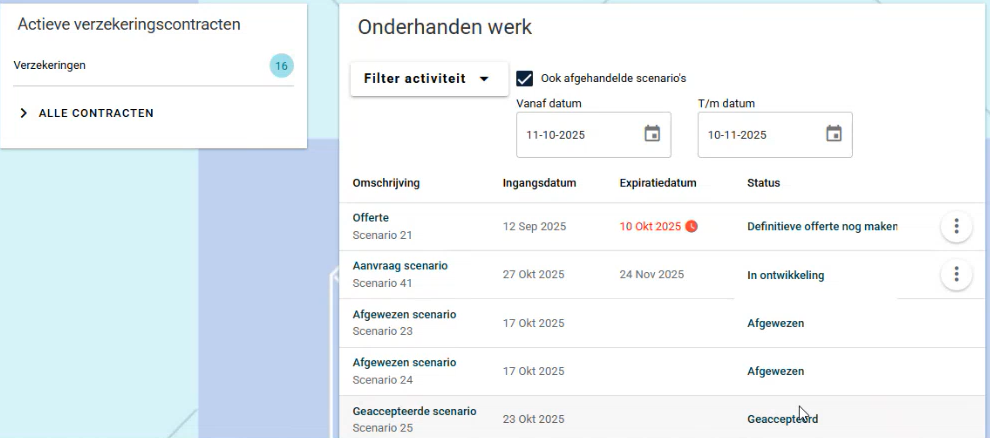
Task: Open Afgewezen scenario Scenario 24
Action: point(404,362)
